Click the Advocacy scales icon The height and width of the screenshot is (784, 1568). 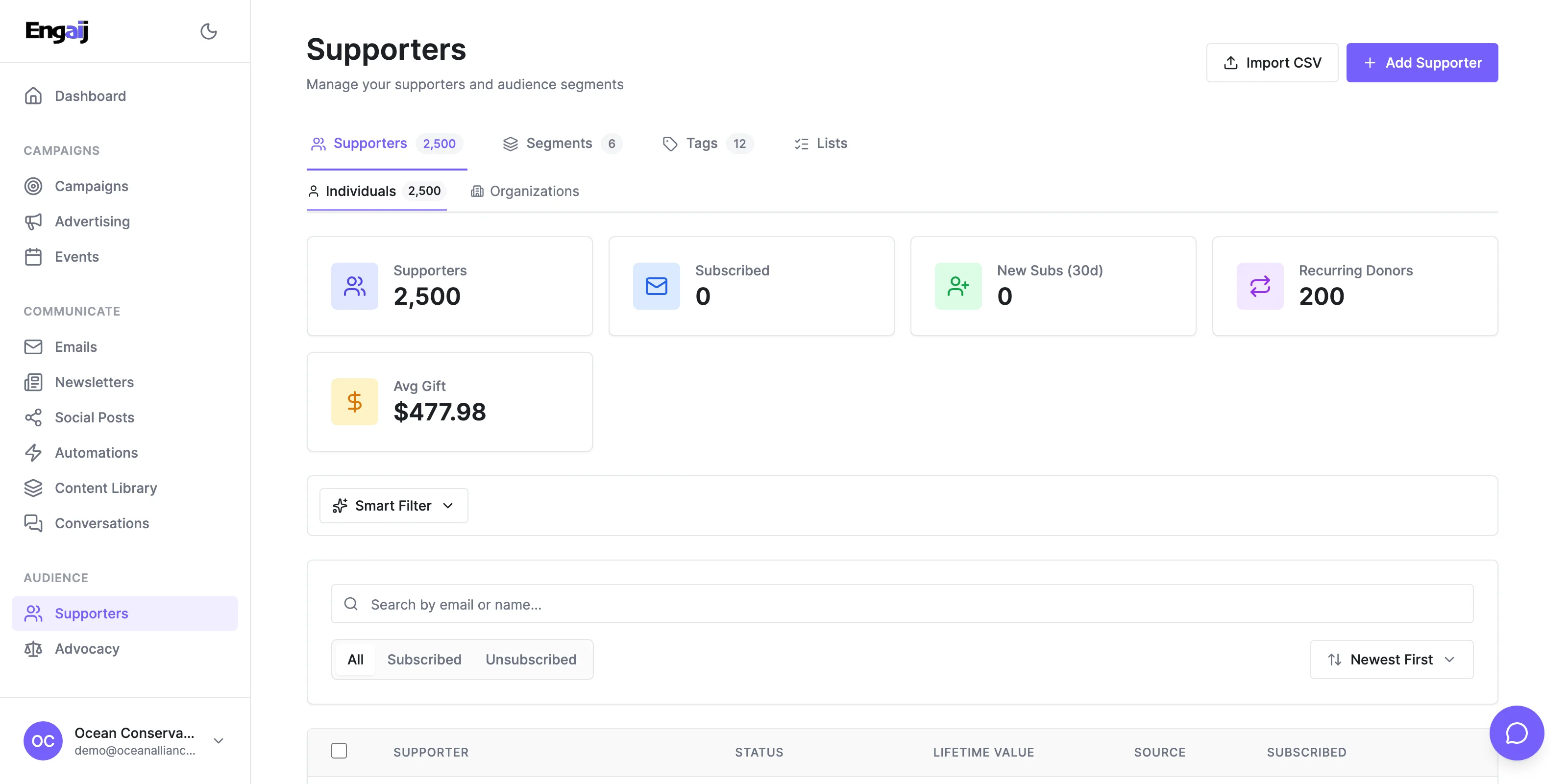tap(33, 649)
